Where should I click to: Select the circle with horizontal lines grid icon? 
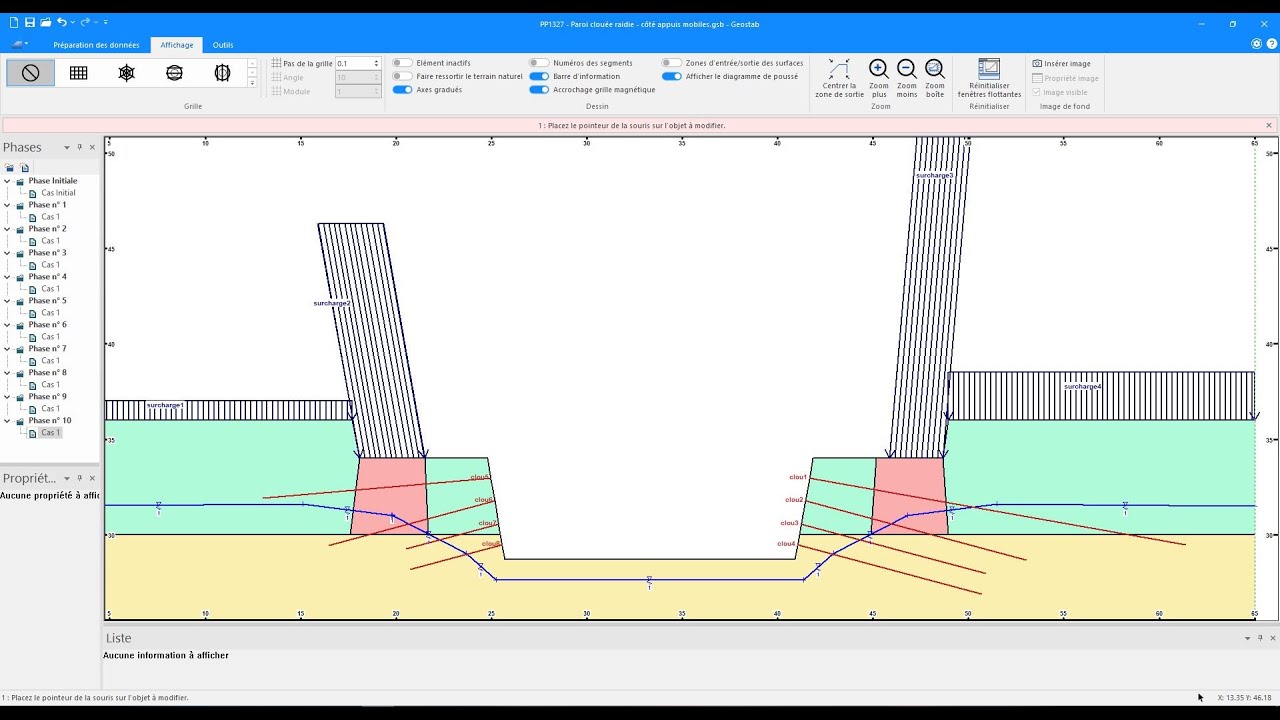point(174,73)
